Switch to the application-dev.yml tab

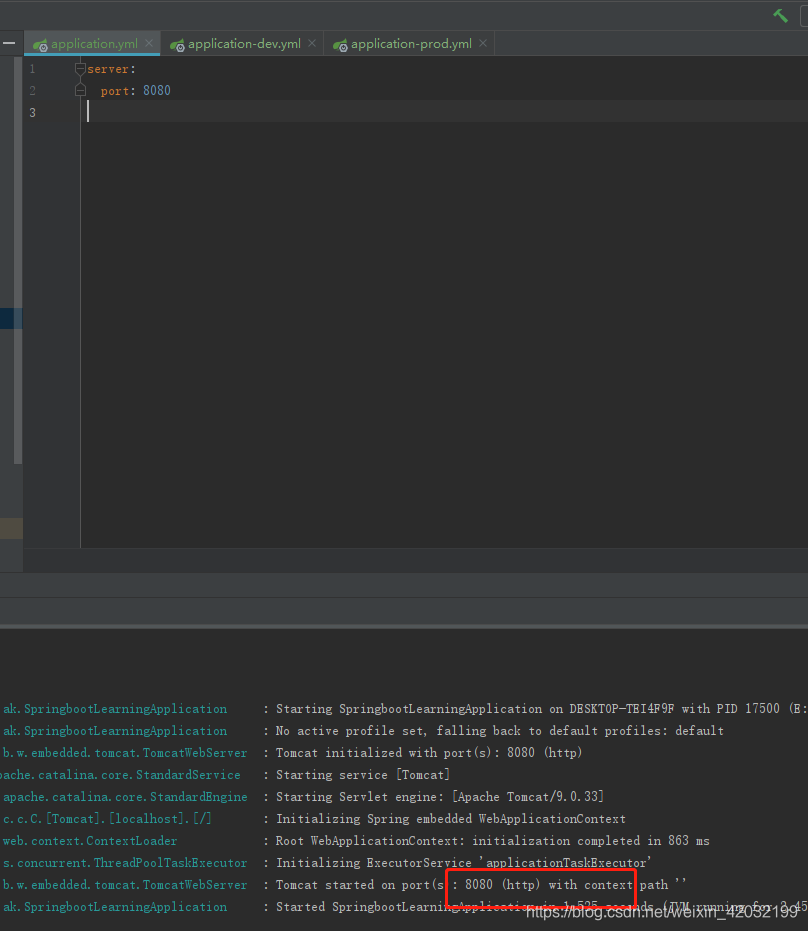(x=244, y=44)
